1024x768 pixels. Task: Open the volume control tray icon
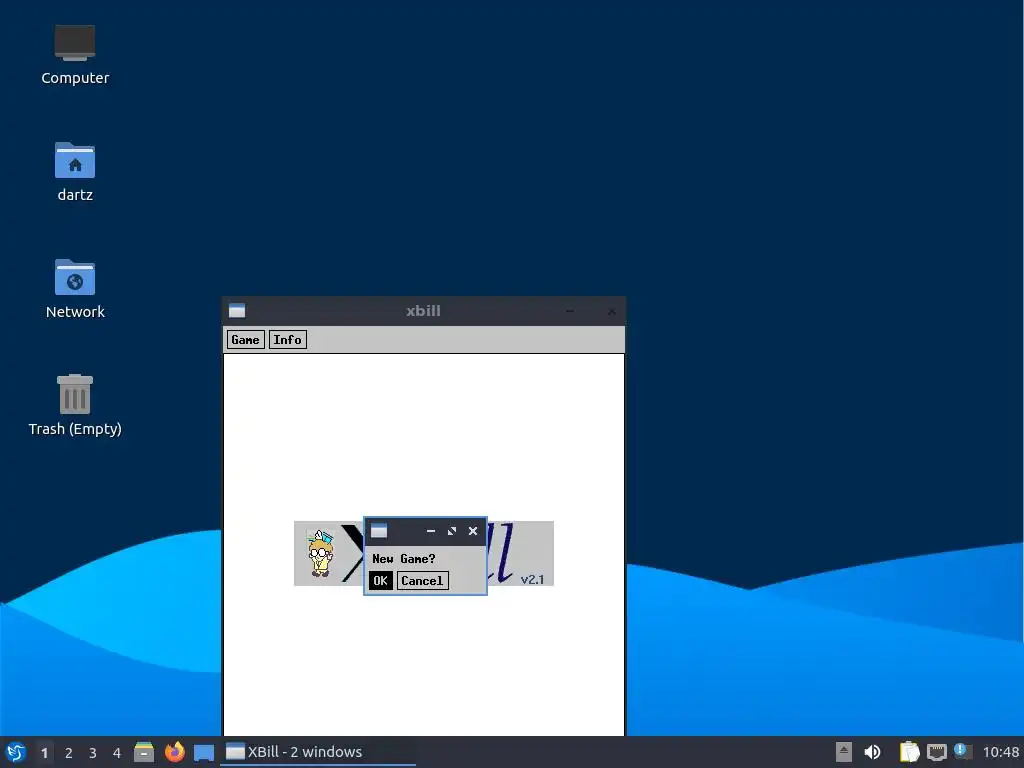872,752
